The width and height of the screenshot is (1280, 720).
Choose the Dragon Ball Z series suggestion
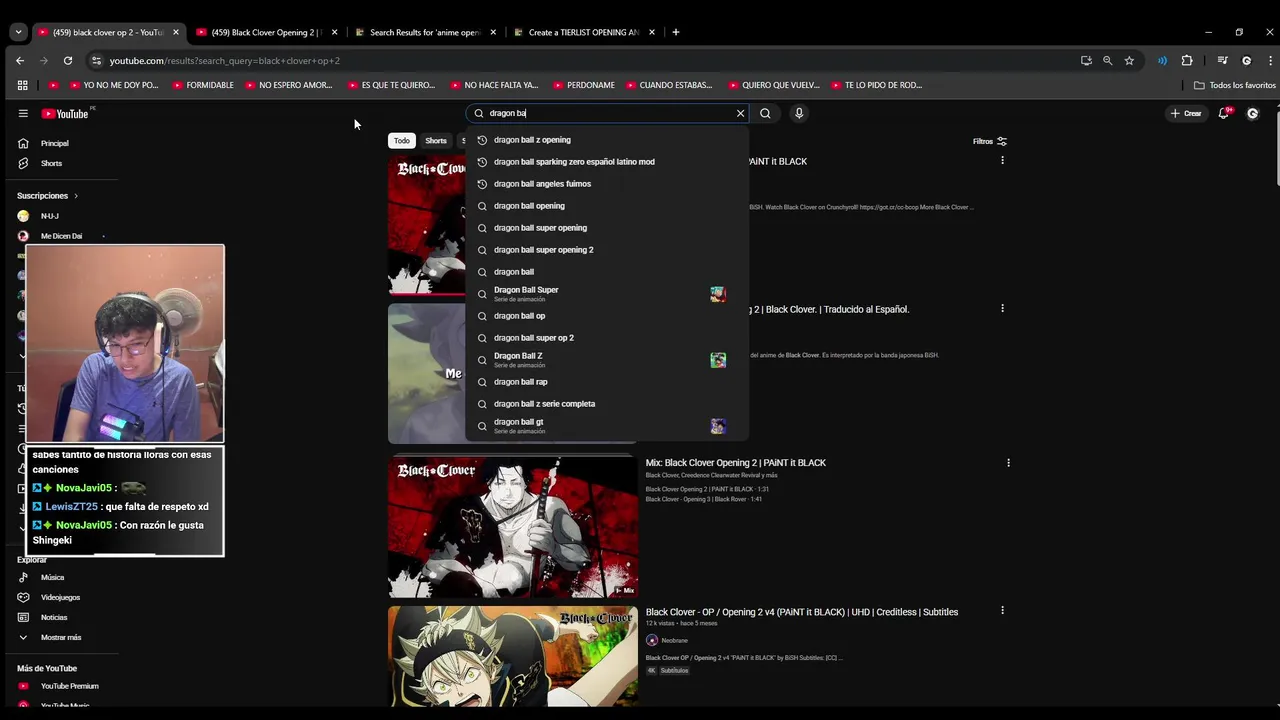(x=607, y=360)
